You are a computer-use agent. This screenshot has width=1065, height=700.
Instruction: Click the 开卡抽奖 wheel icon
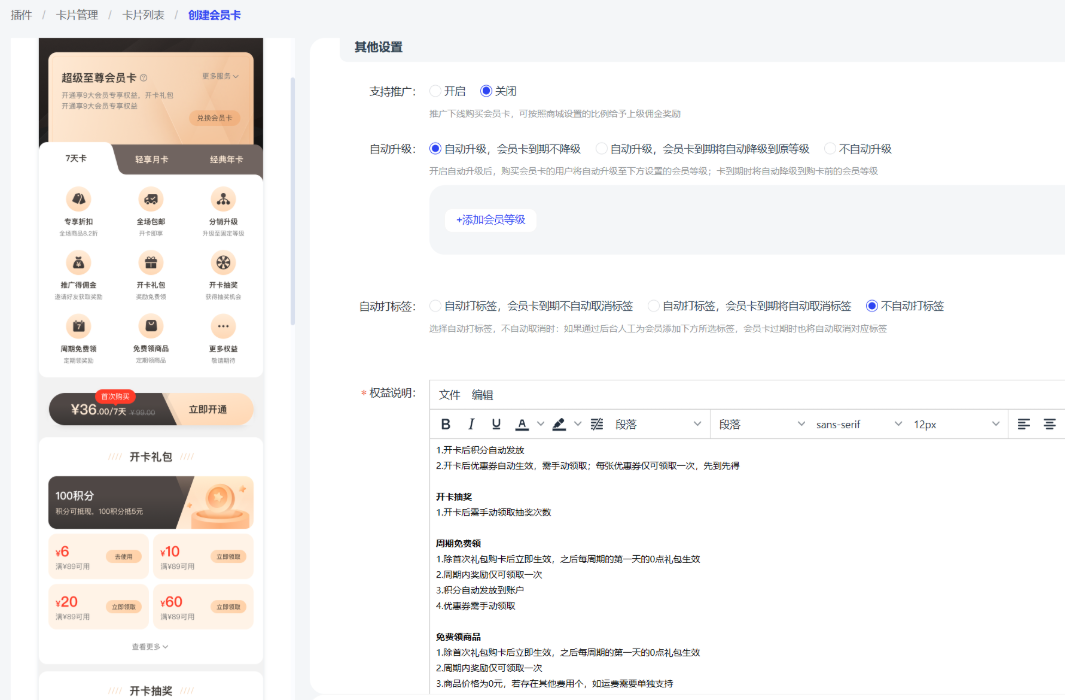pyautogui.click(x=223, y=263)
